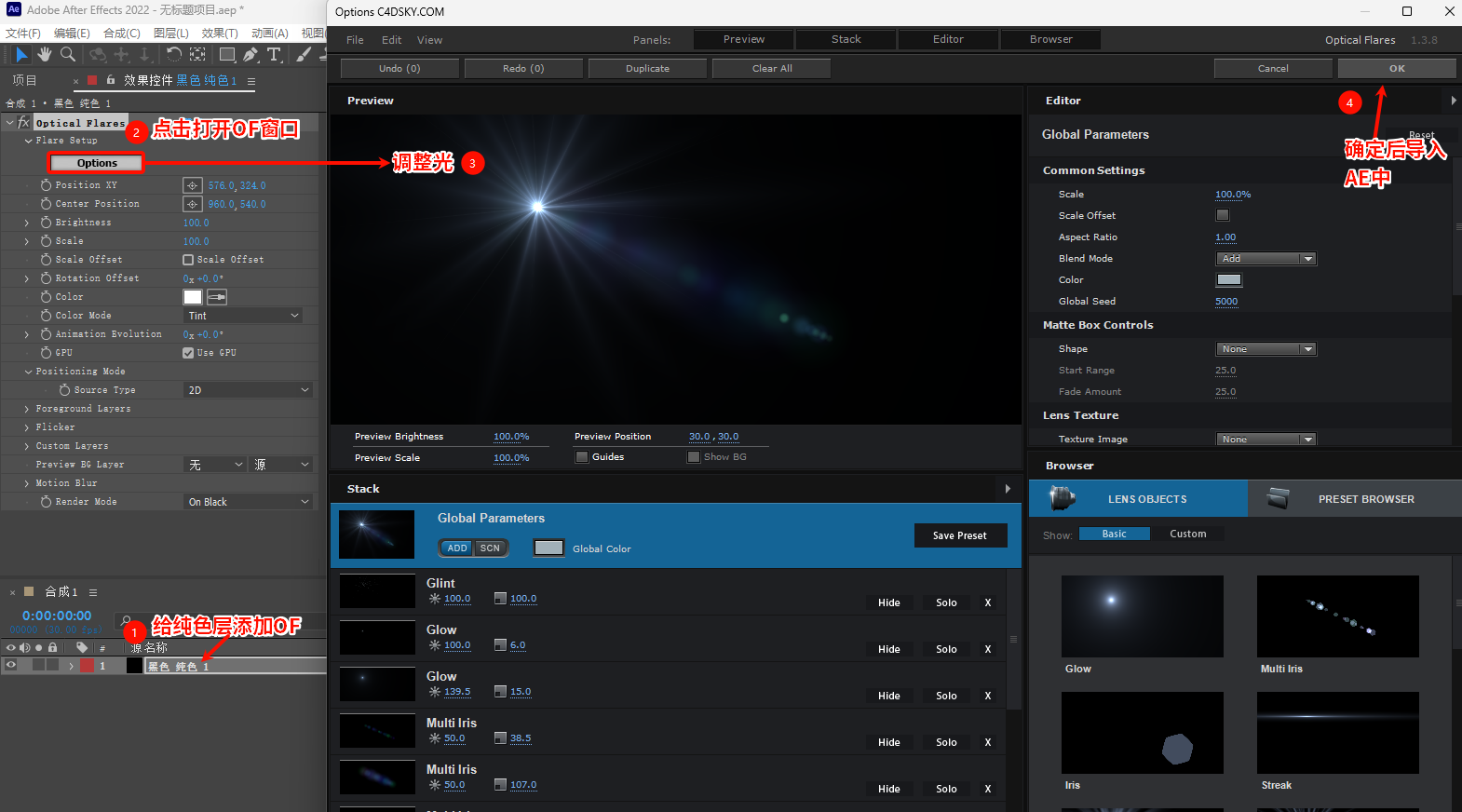The image size is (1462, 812).
Task: Click the Save Preset button
Action: pyautogui.click(x=960, y=535)
